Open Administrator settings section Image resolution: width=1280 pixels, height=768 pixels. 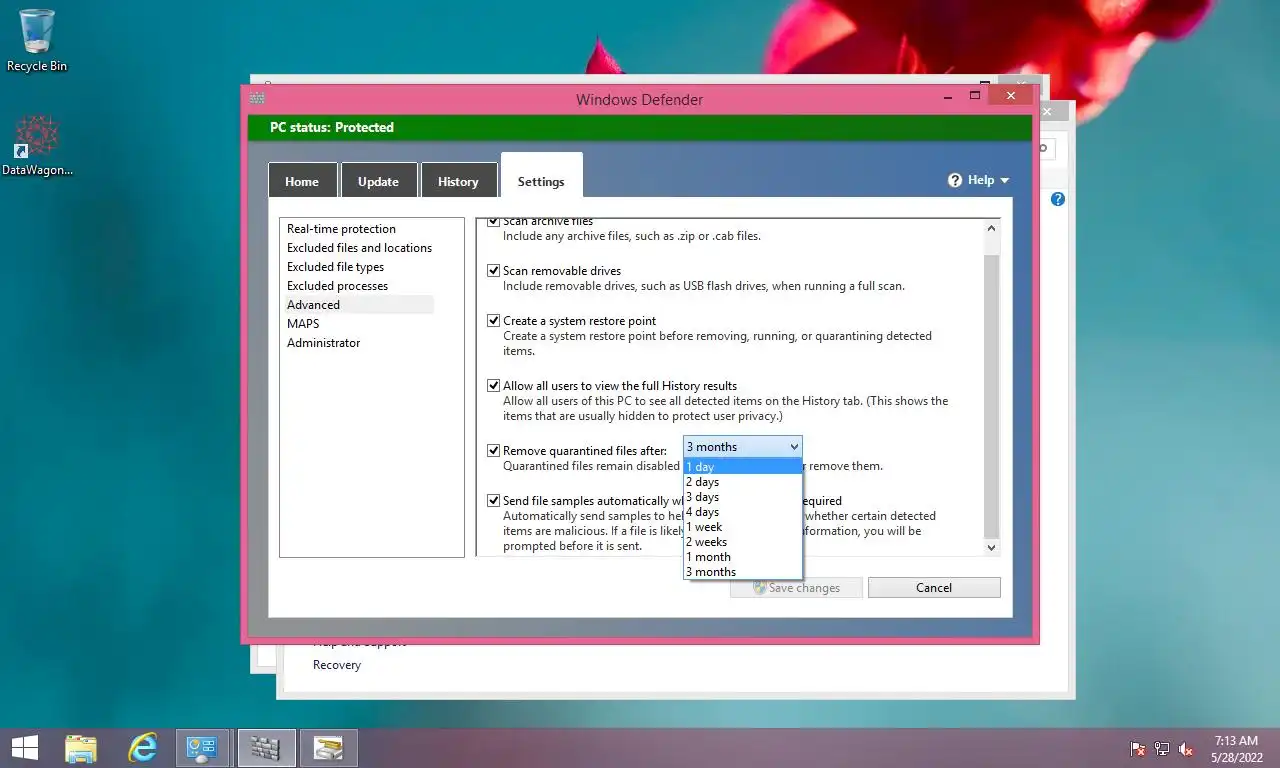(x=323, y=343)
